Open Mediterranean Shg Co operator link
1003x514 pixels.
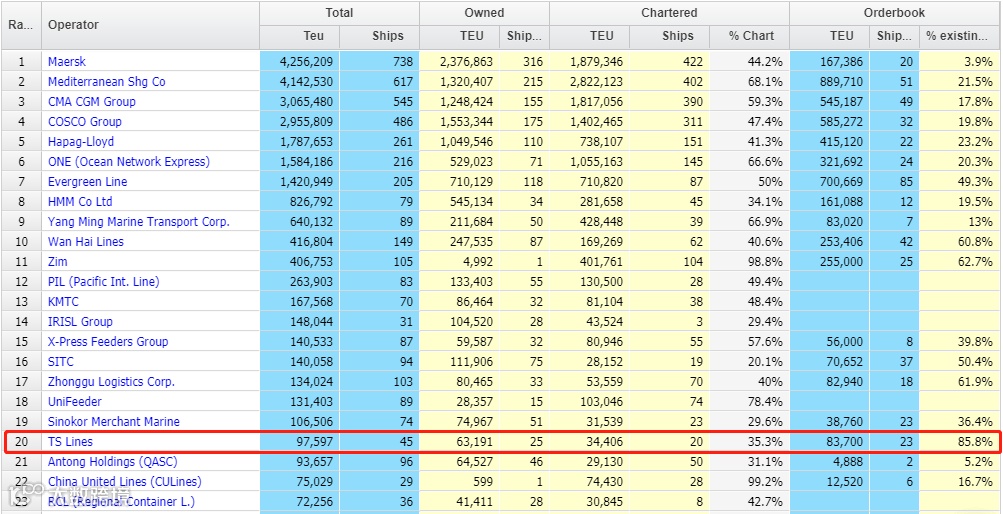tap(106, 82)
